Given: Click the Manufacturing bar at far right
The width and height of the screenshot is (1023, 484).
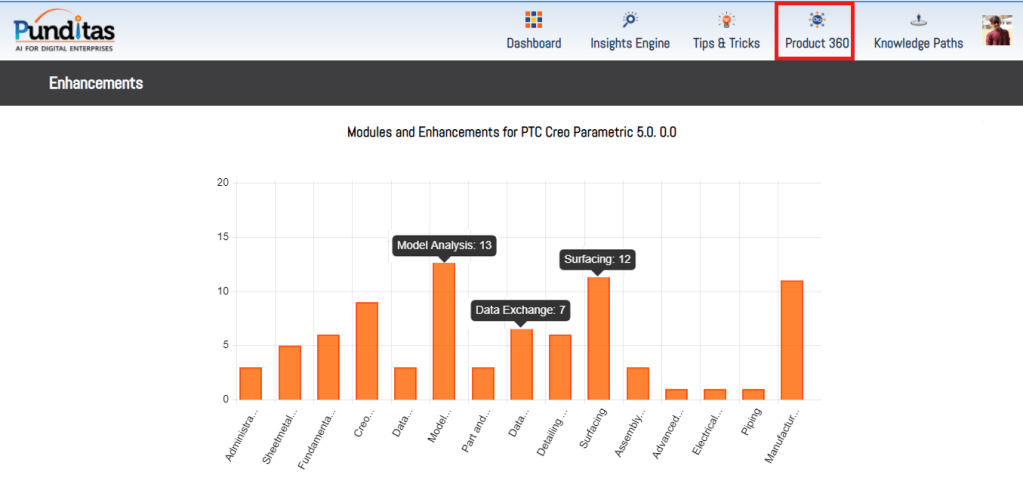Looking at the screenshot, I should tap(792, 340).
